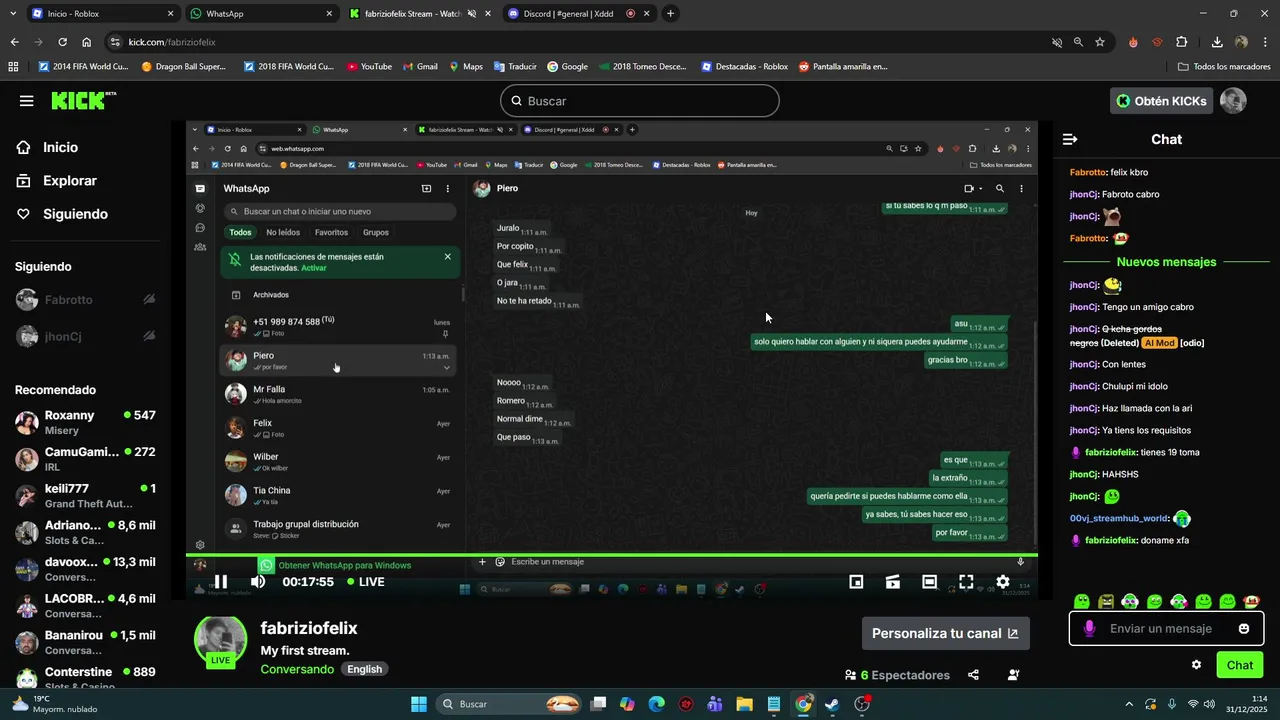Image resolution: width=1280 pixels, height=720 pixels.
Task: Click the purple microphone icon in chat input
Action: [x=1089, y=629]
